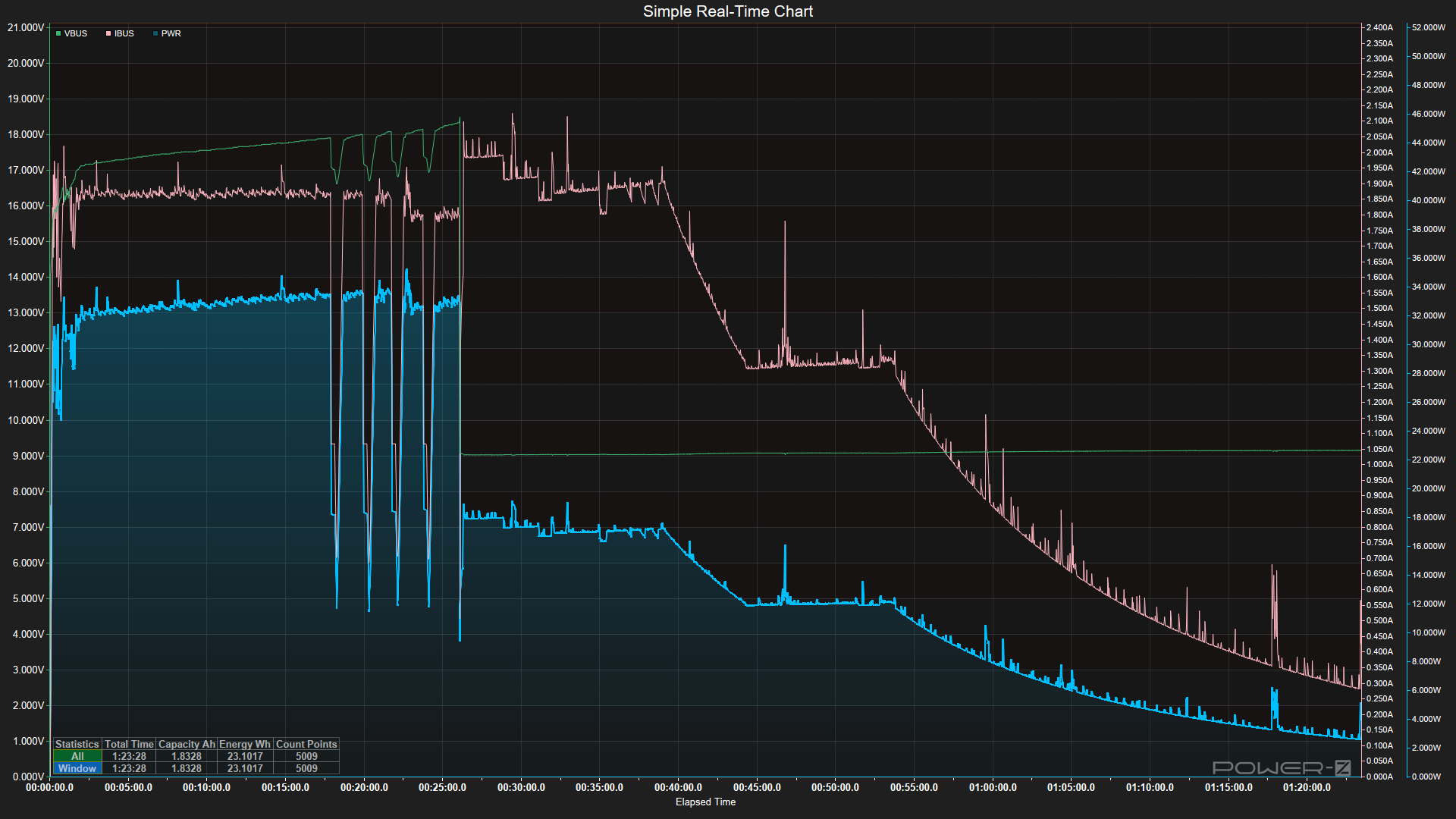Click the 'Statistics' table header
This screenshot has width=1456, height=819.
pyautogui.click(x=77, y=744)
